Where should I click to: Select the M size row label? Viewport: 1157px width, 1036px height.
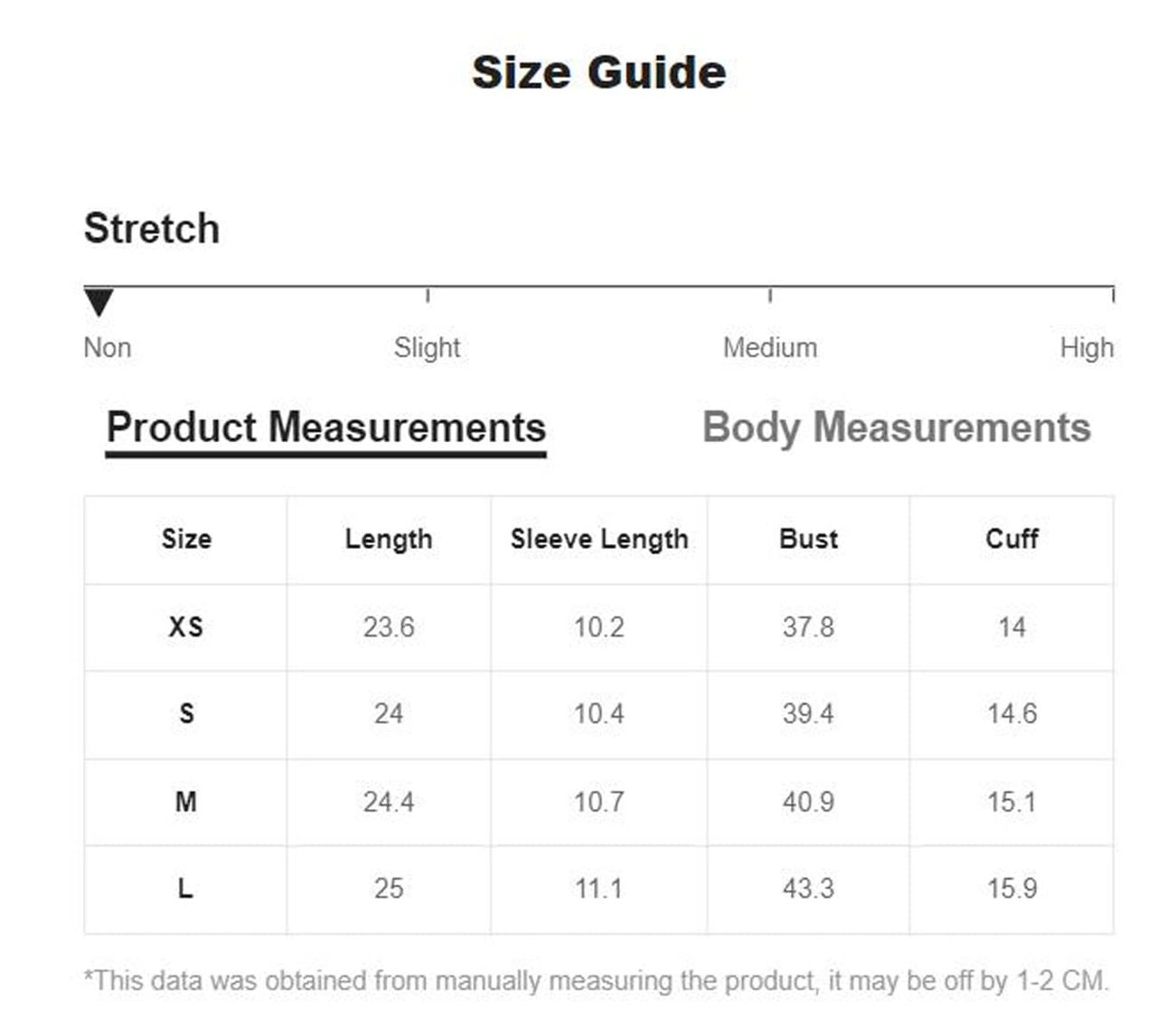(186, 802)
